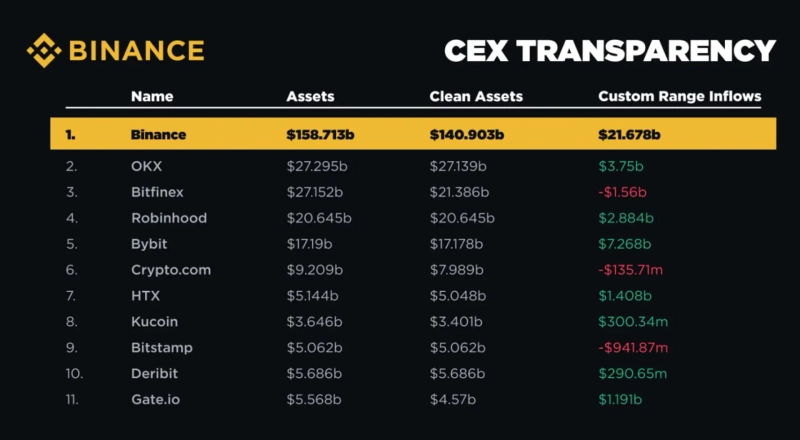The height and width of the screenshot is (440, 800).
Task: Select the Name column header
Action: (152, 97)
